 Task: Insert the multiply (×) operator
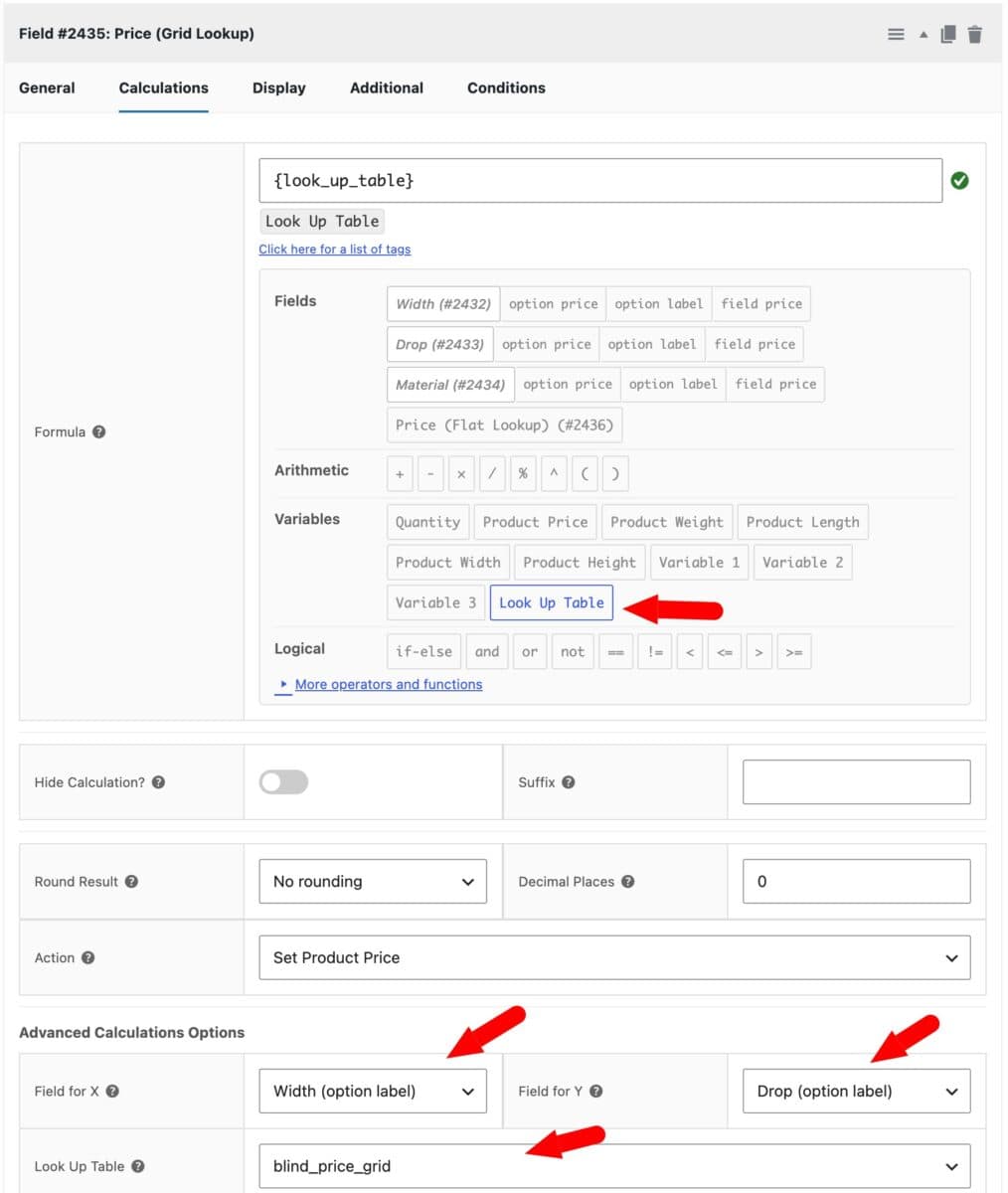pyautogui.click(x=461, y=474)
